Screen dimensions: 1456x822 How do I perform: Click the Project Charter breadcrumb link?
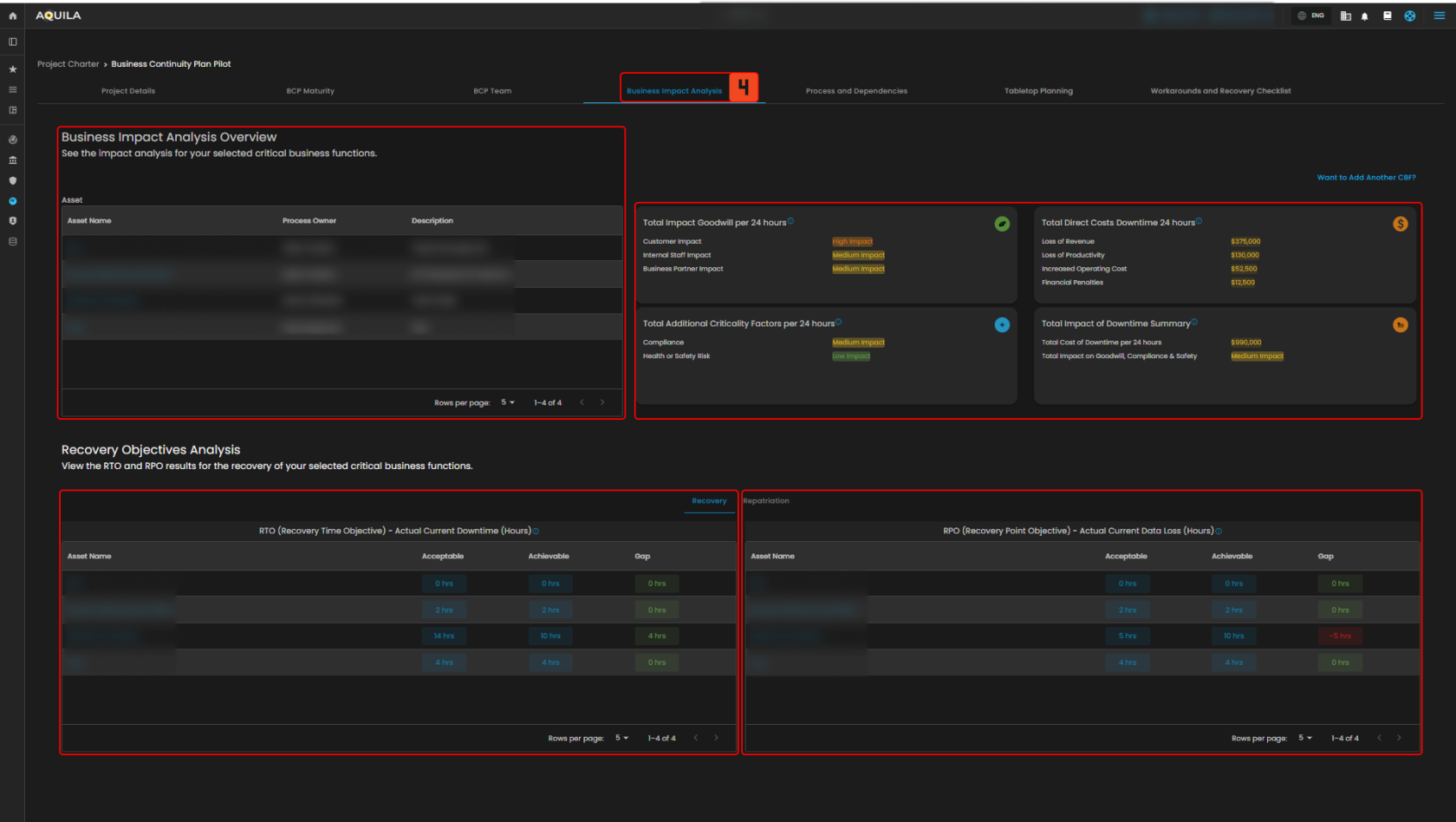click(x=68, y=64)
